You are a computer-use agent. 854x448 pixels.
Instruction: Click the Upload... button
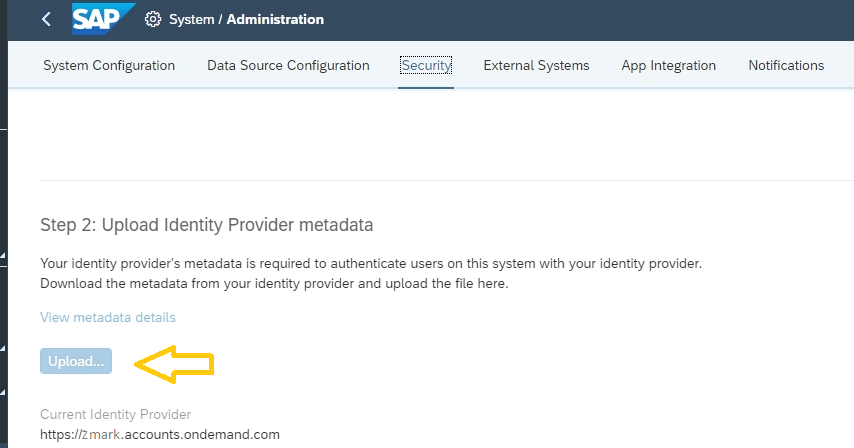(76, 361)
